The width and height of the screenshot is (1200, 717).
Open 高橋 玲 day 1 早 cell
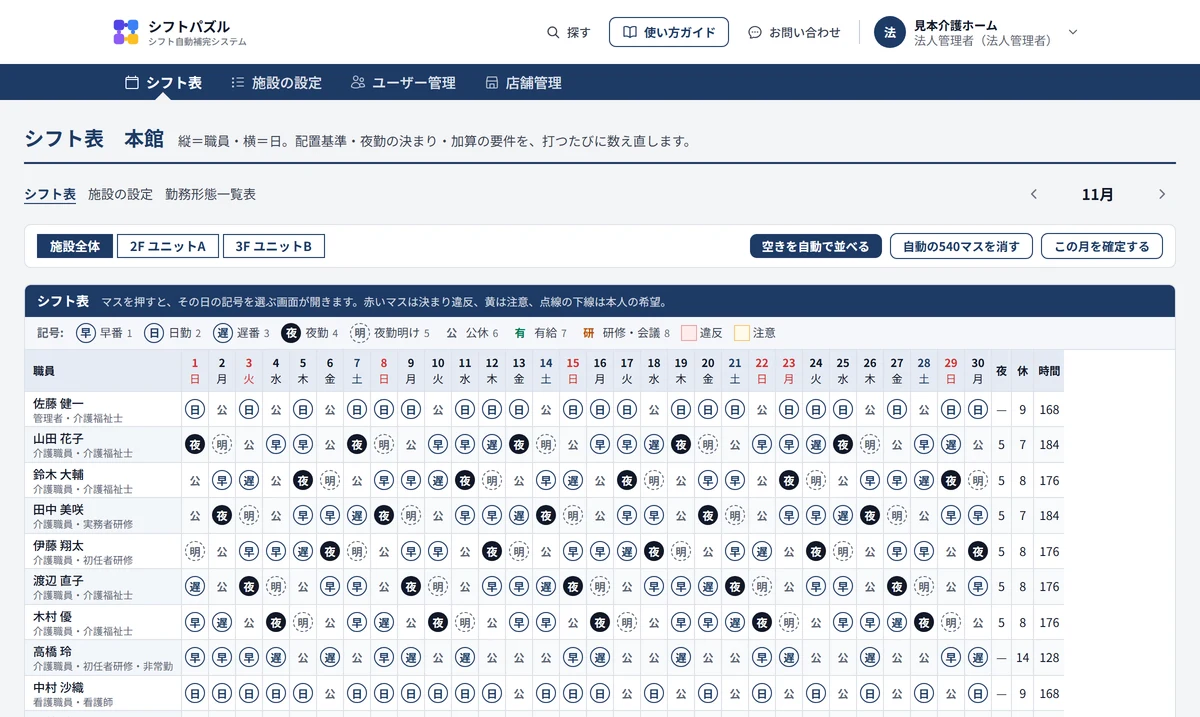[x=195, y=658]
